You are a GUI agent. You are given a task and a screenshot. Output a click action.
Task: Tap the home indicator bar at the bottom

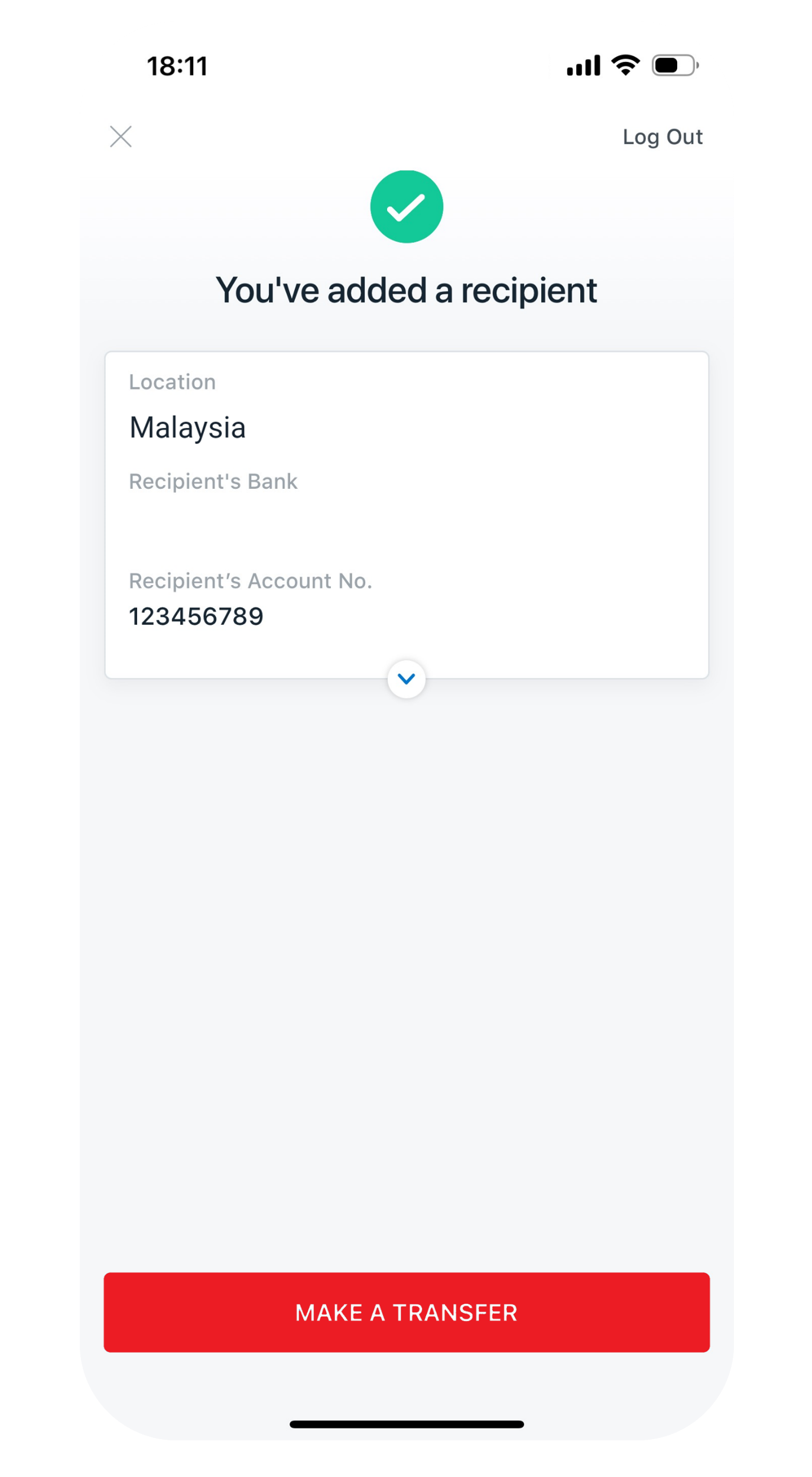pyautogui.click(x=406, y=1424)
